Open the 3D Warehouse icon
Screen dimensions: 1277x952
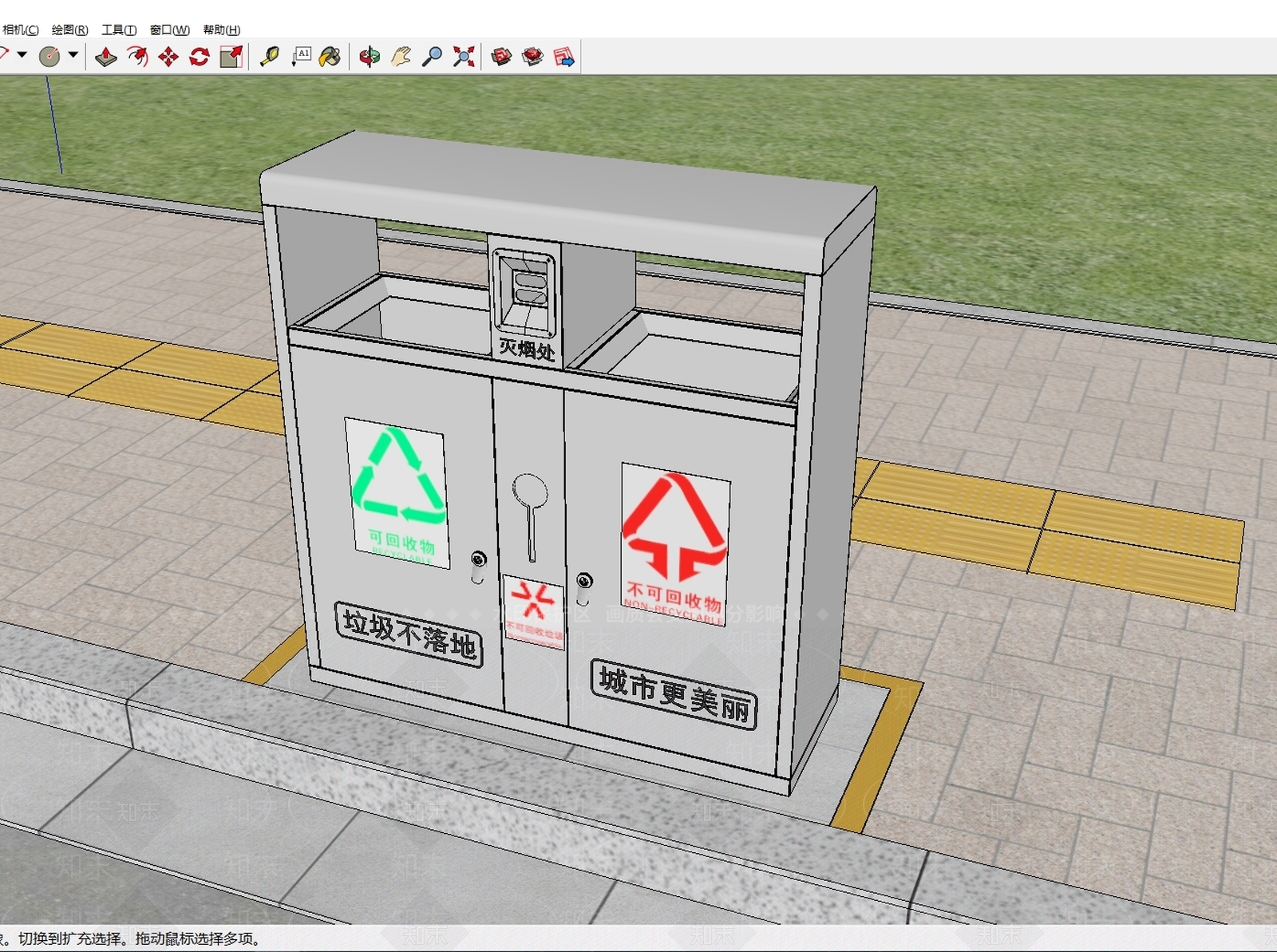click(x=501, y=57)
